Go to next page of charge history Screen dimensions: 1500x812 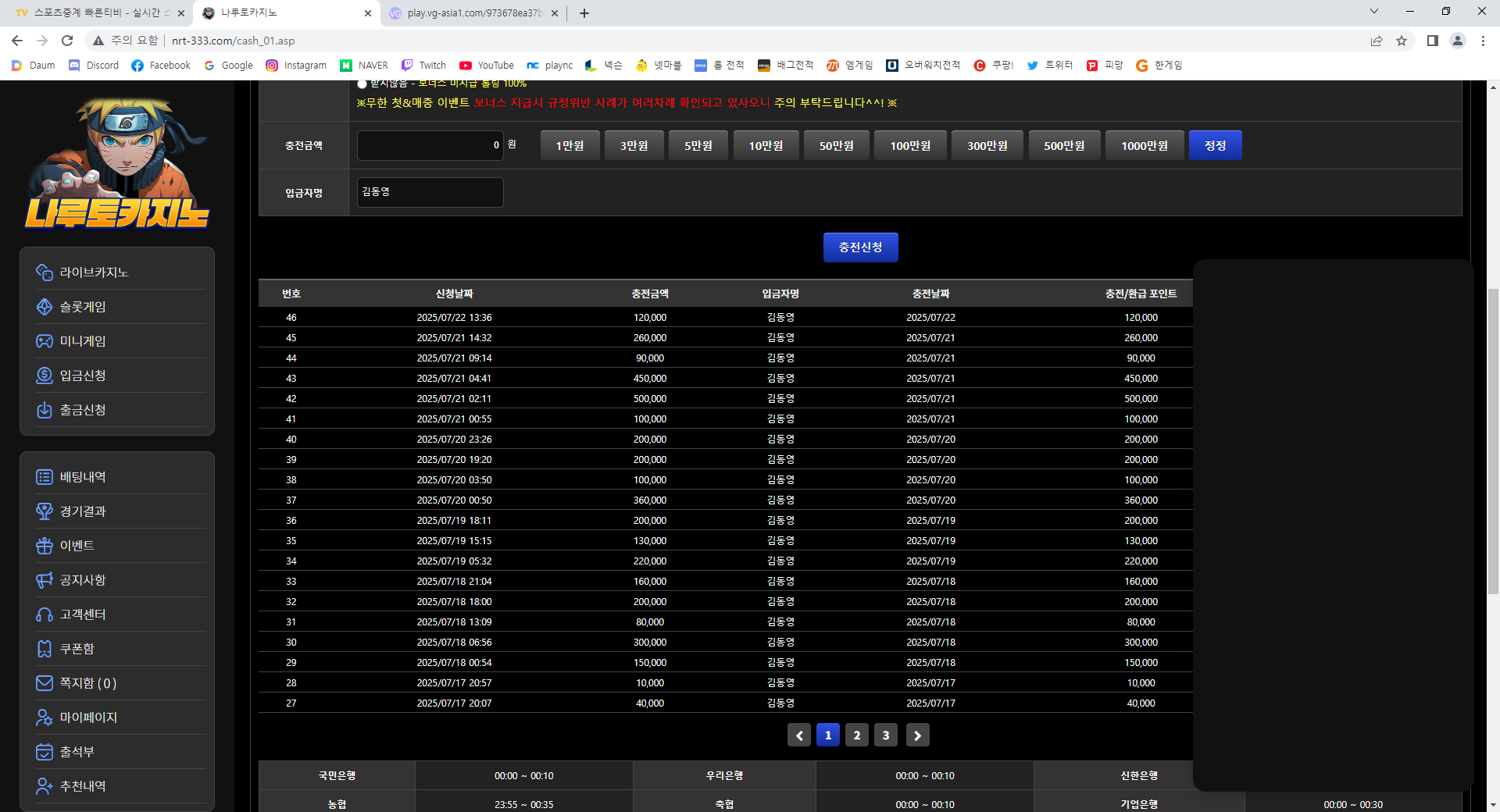pos(918,735)
